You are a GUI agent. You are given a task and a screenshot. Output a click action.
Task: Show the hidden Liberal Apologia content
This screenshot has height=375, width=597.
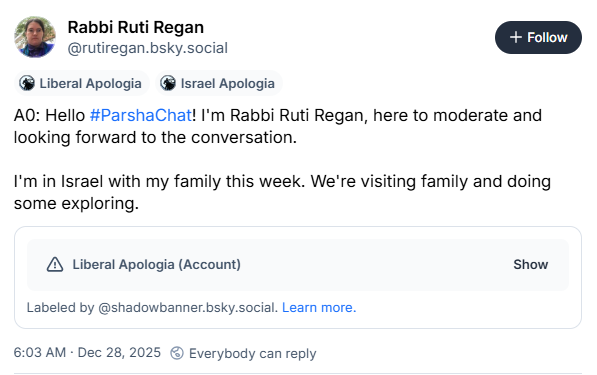point(530,265)
